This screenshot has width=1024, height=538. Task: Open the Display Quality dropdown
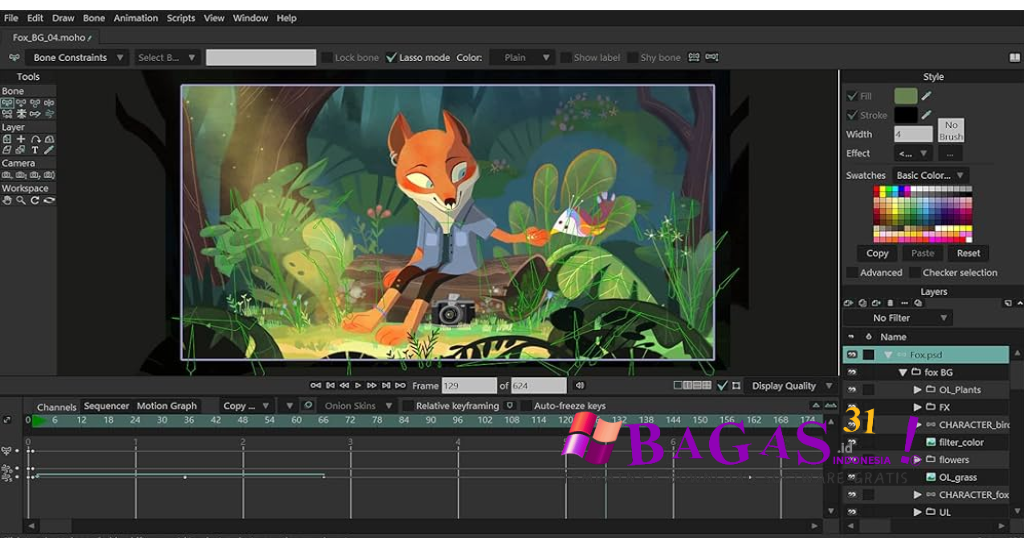pos(792,386)
